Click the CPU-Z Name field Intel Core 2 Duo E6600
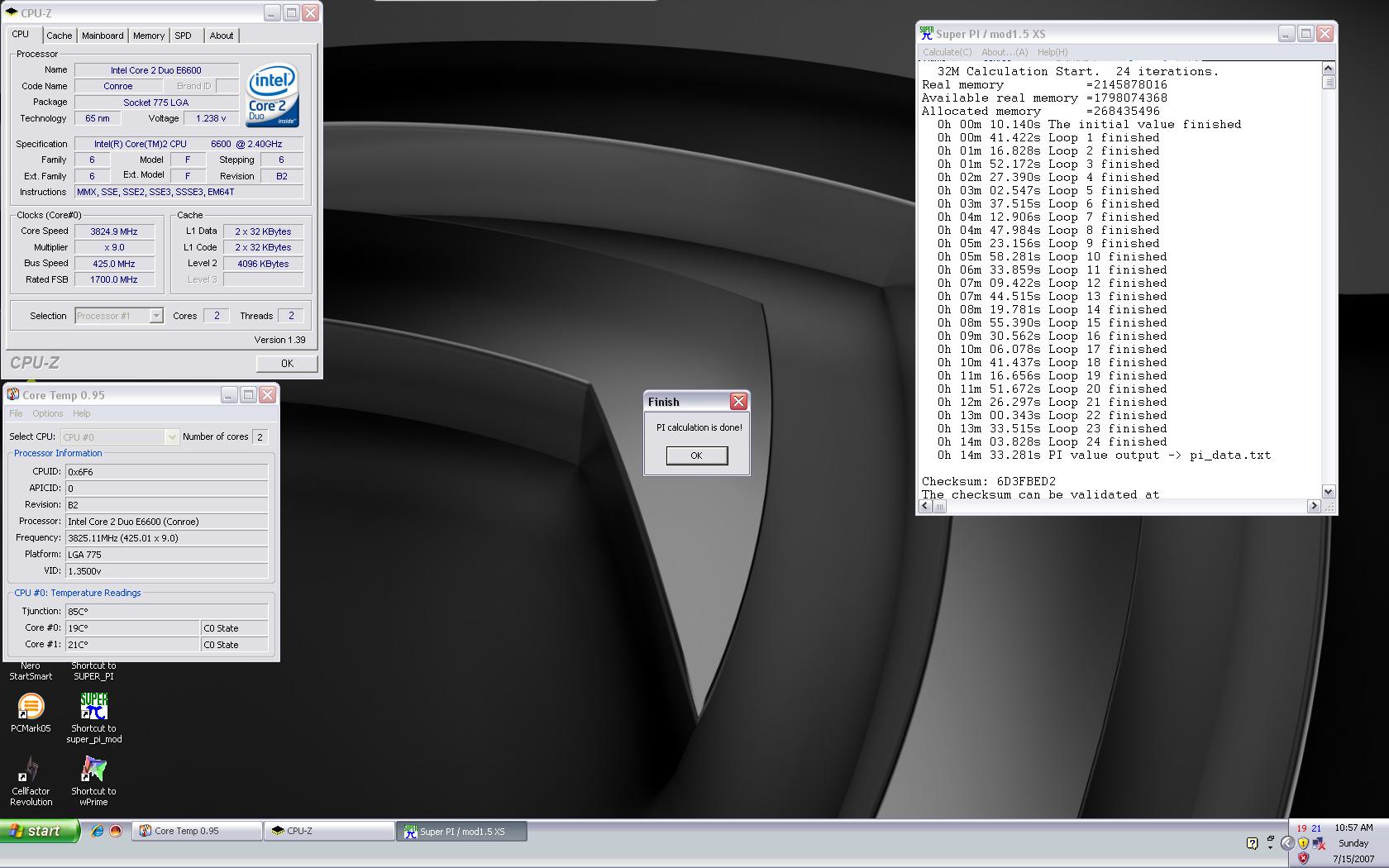Screen dimensions: 1389x868 156,70
